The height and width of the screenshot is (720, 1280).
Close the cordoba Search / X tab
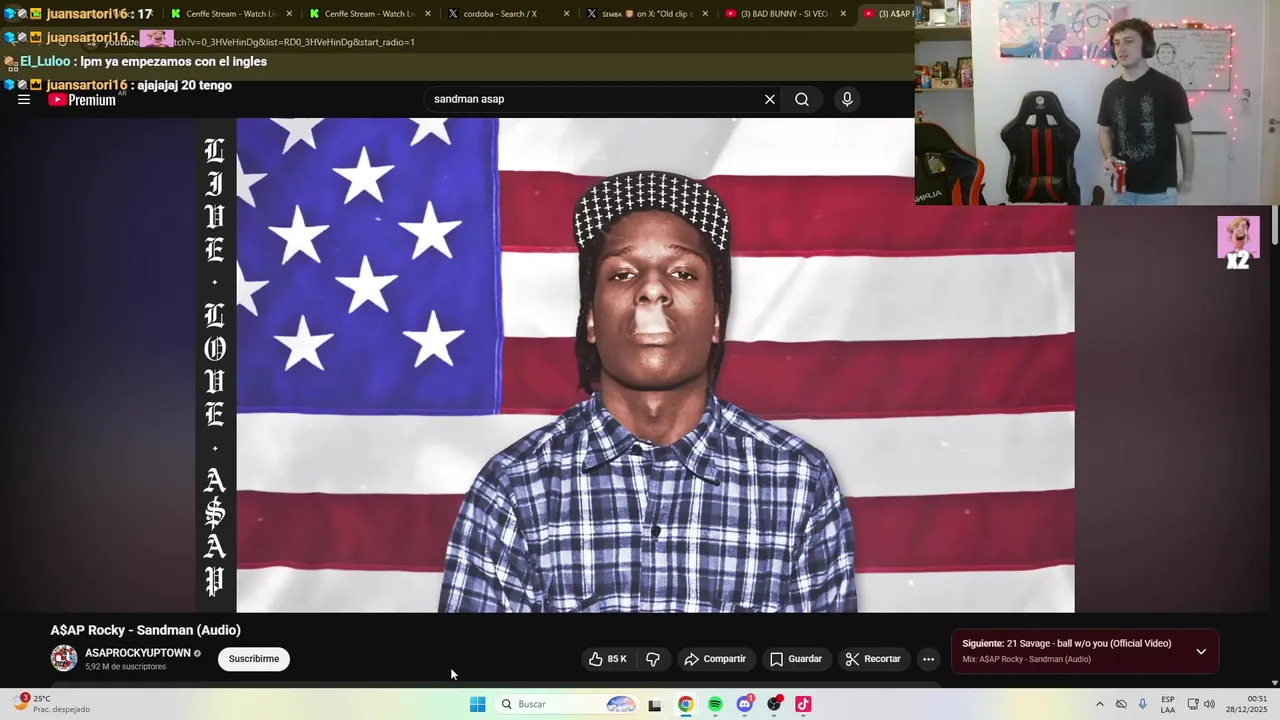[x=566, y=14]
